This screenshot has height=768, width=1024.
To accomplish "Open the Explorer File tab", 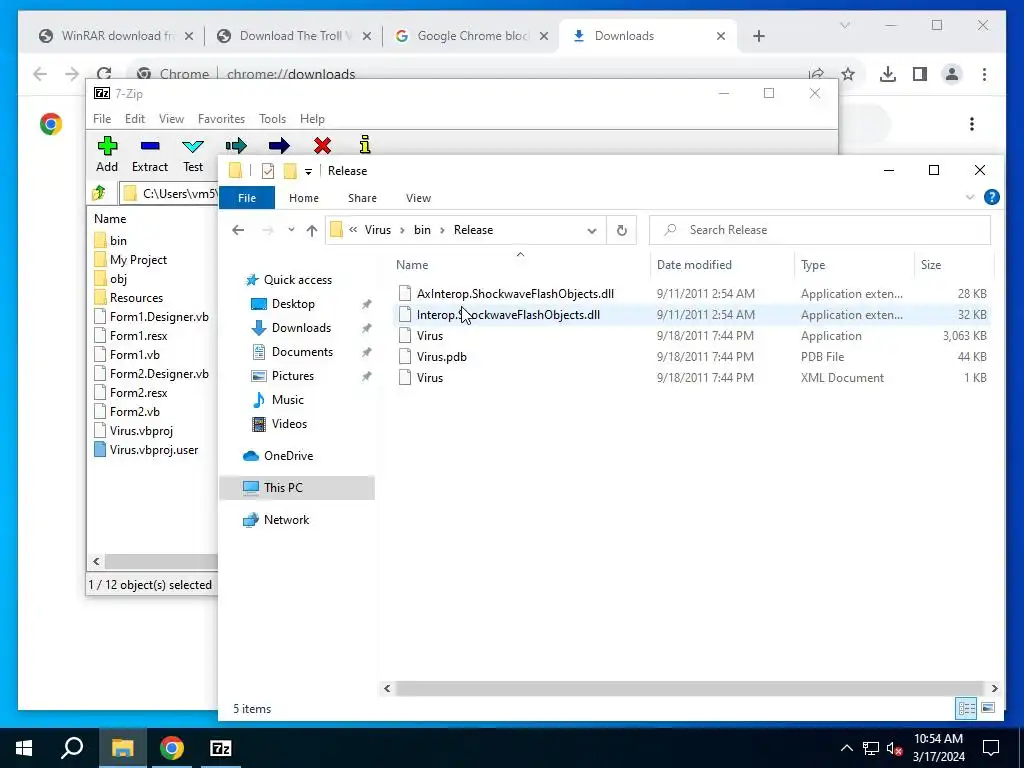I will [247, 198].
